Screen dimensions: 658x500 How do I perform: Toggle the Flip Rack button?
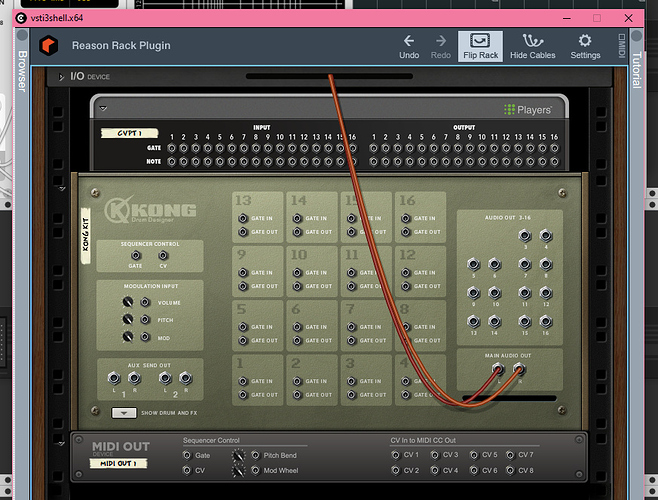click(x=480, y=47)
